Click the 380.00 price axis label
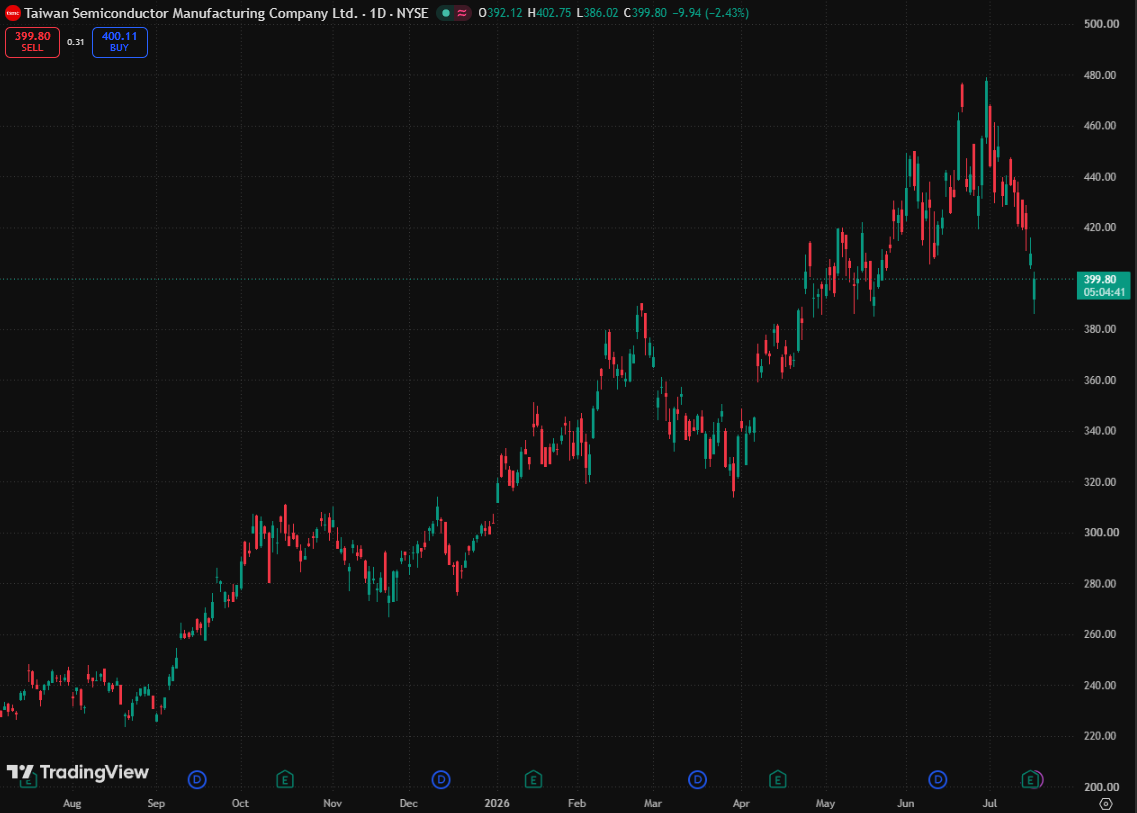Screen dimensions: 1137x813 1101,329
